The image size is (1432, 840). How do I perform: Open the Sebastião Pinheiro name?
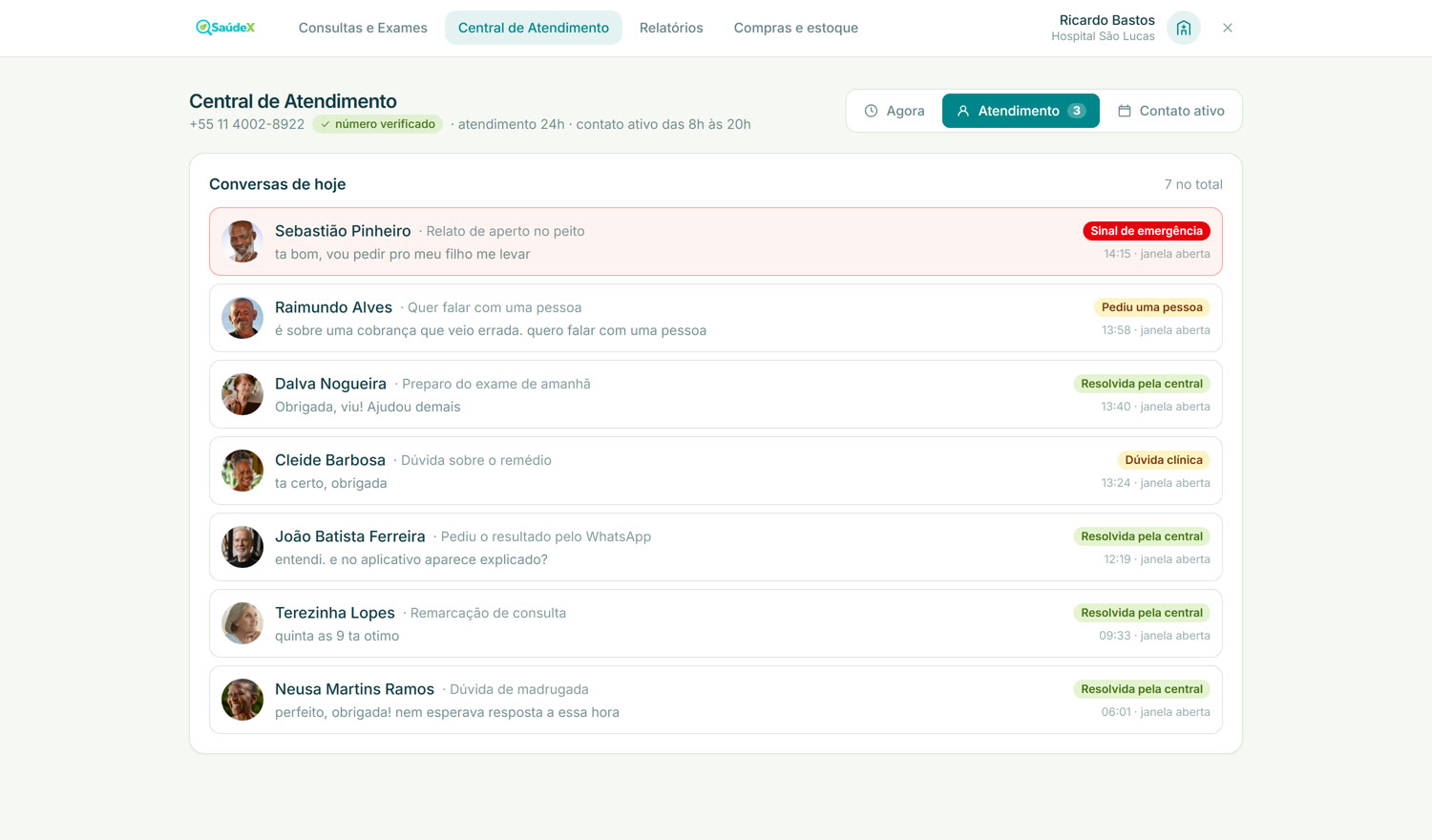tap(343, 231)
